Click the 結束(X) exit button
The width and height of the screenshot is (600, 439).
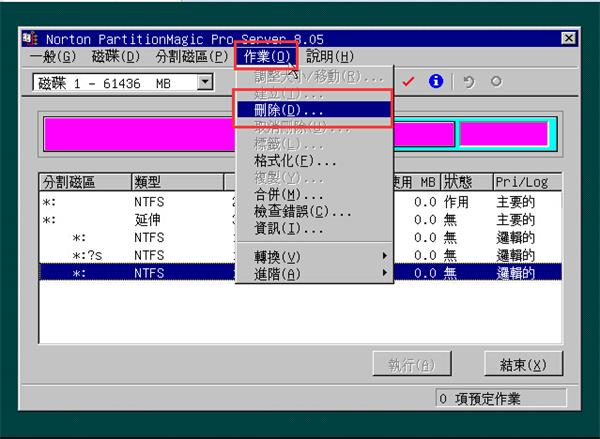[523, 364]
